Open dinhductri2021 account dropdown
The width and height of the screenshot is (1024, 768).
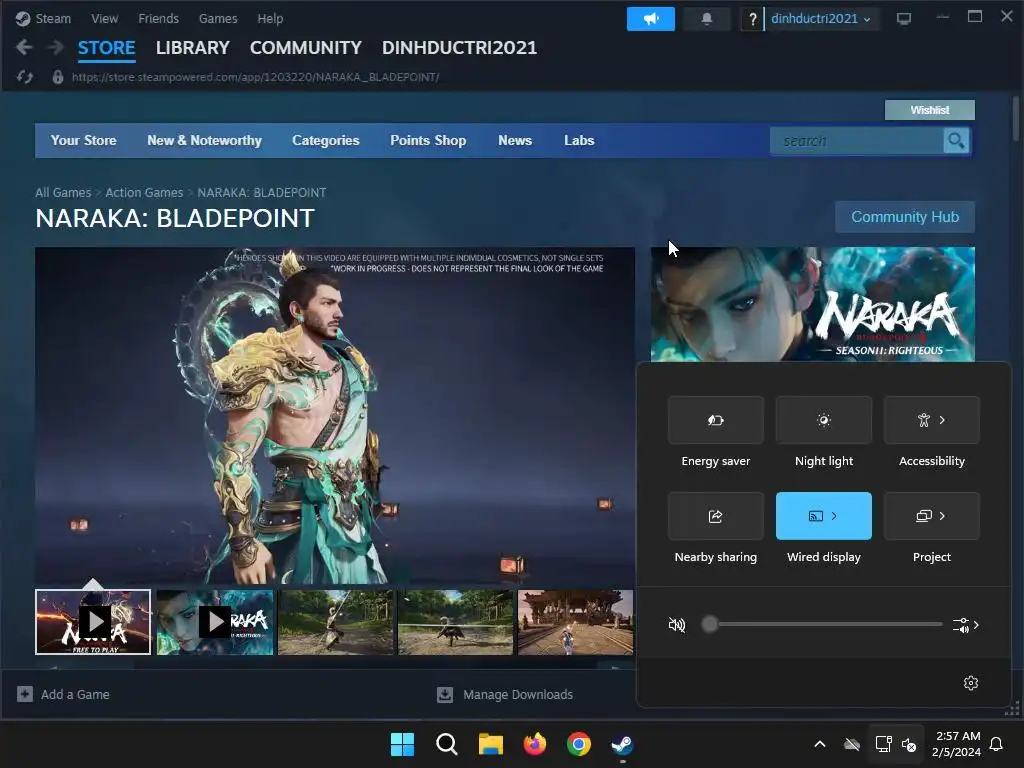[x=820, y=19]
